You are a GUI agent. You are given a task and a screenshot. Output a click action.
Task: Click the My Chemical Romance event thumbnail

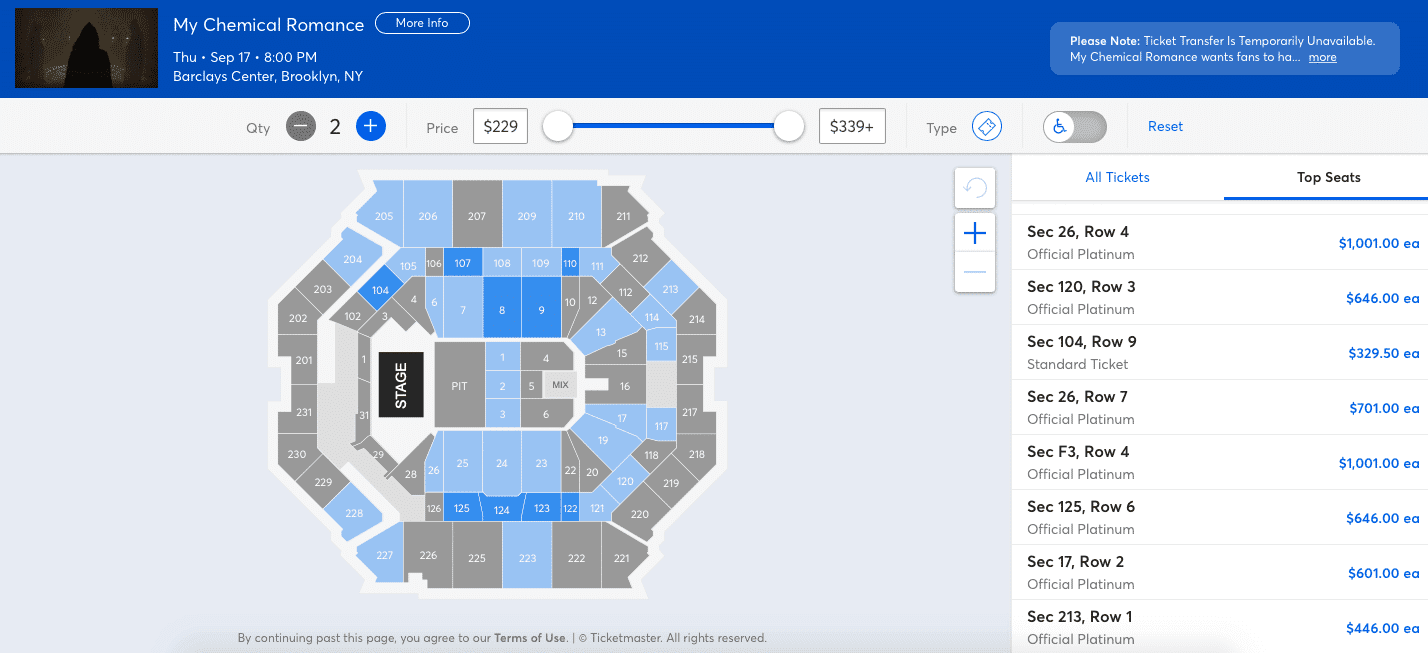tap(87, 48)
